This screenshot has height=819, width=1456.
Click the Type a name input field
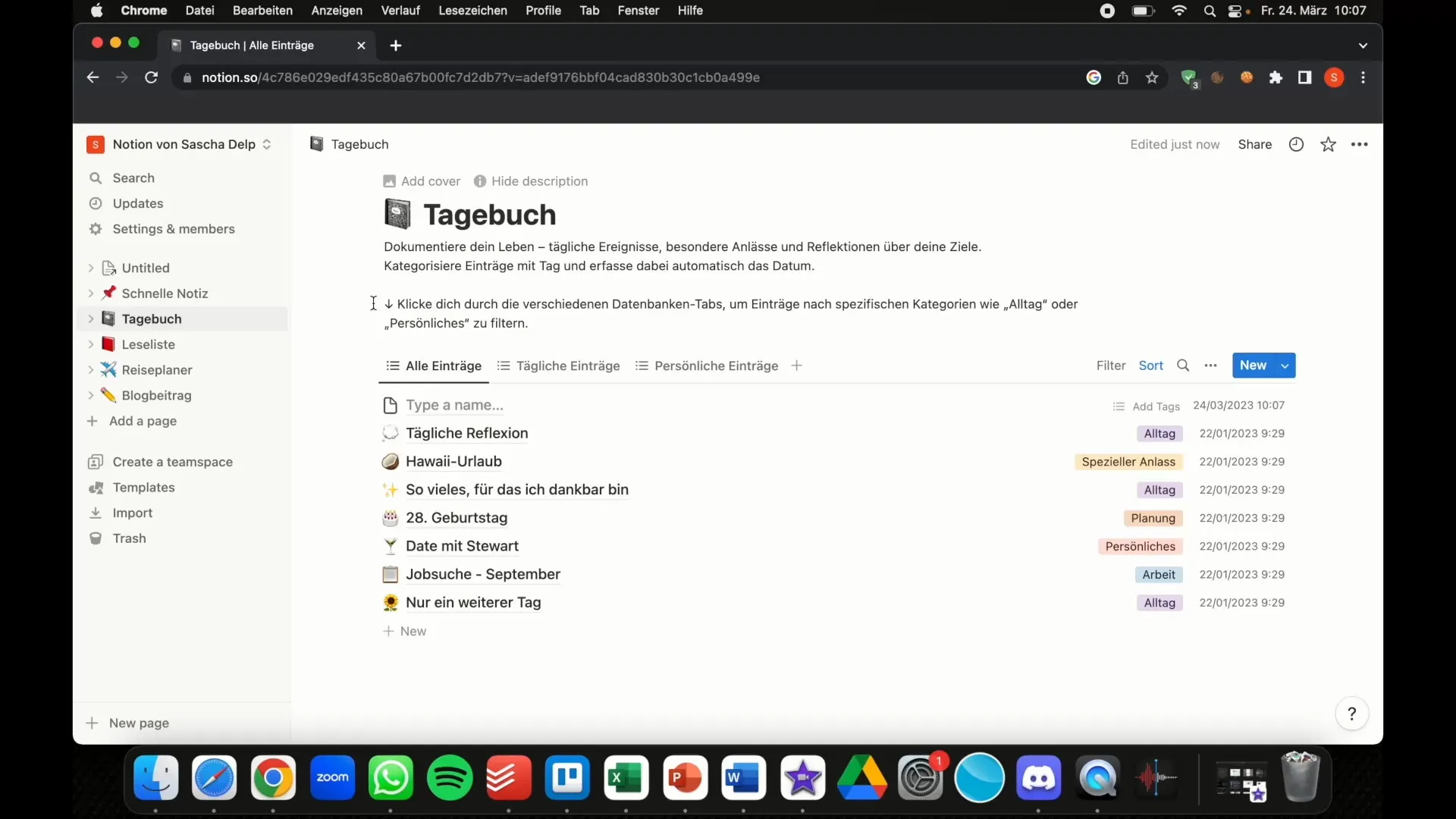[454, 404]
